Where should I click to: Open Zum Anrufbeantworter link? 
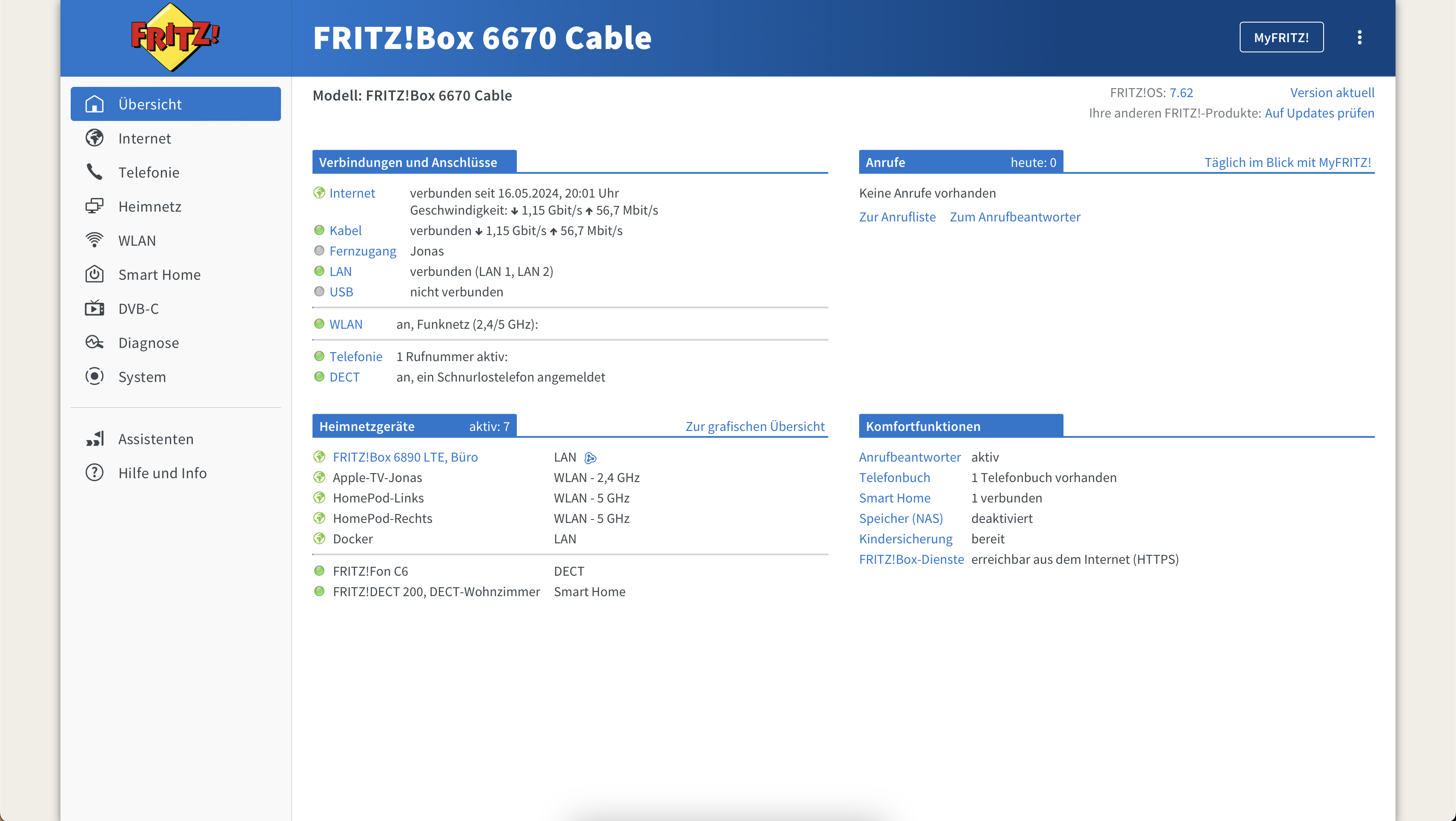[x=1015, y=217]
